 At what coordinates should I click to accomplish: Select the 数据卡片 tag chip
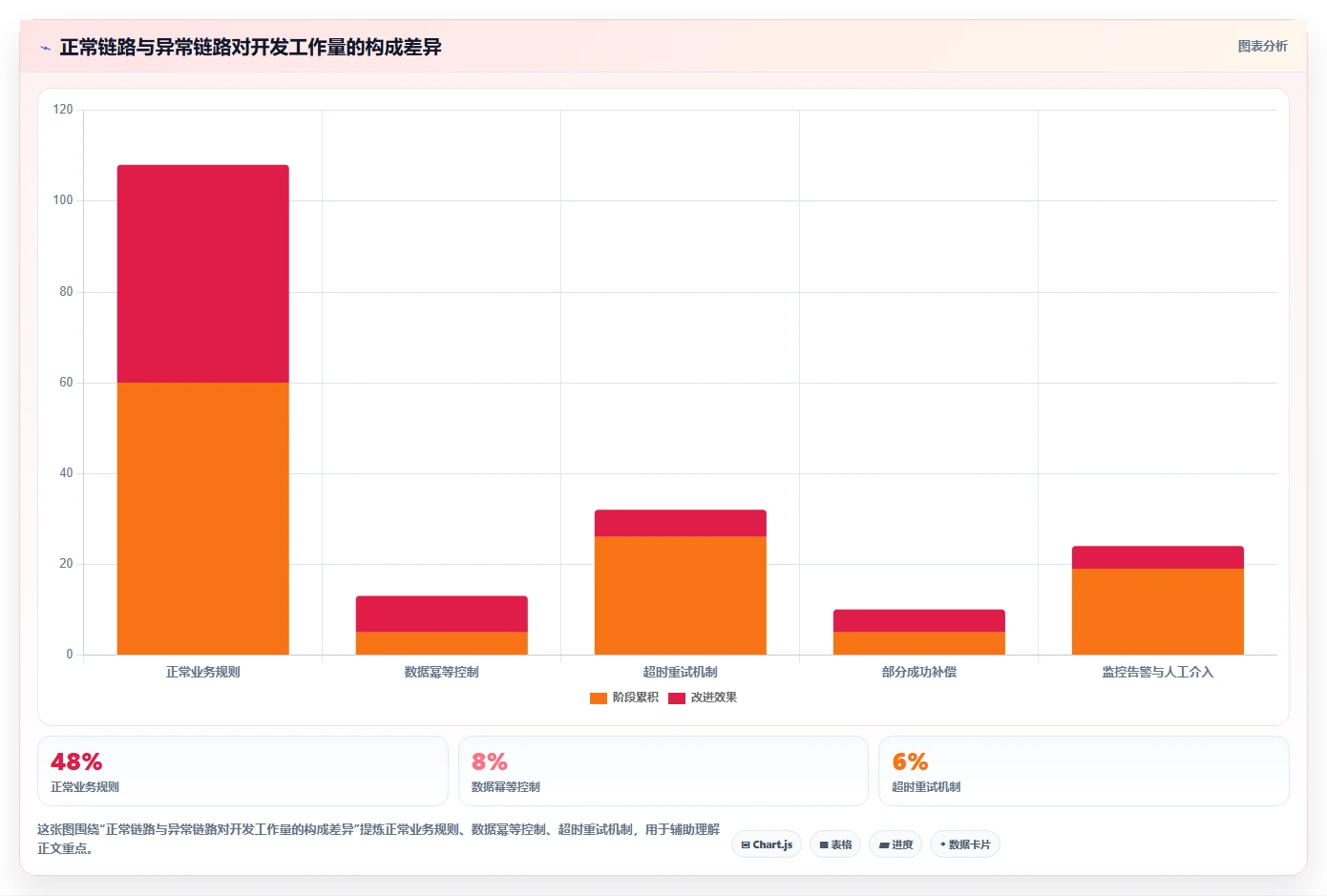pyautogui.click(x=965, y=844)
